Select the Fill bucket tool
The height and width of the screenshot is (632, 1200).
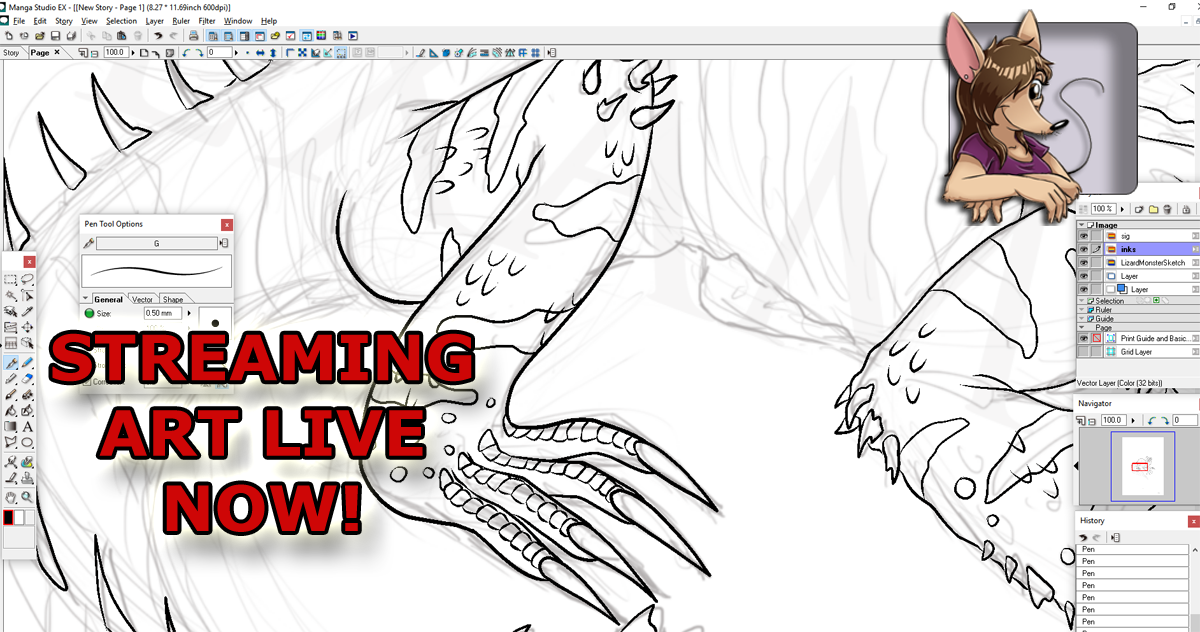pyautogui.click(x=10, y=411)
